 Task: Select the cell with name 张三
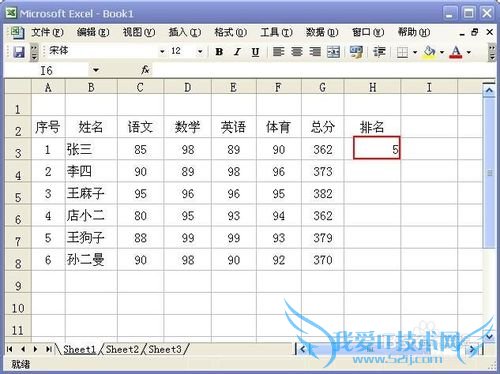[x=91, y=149]
